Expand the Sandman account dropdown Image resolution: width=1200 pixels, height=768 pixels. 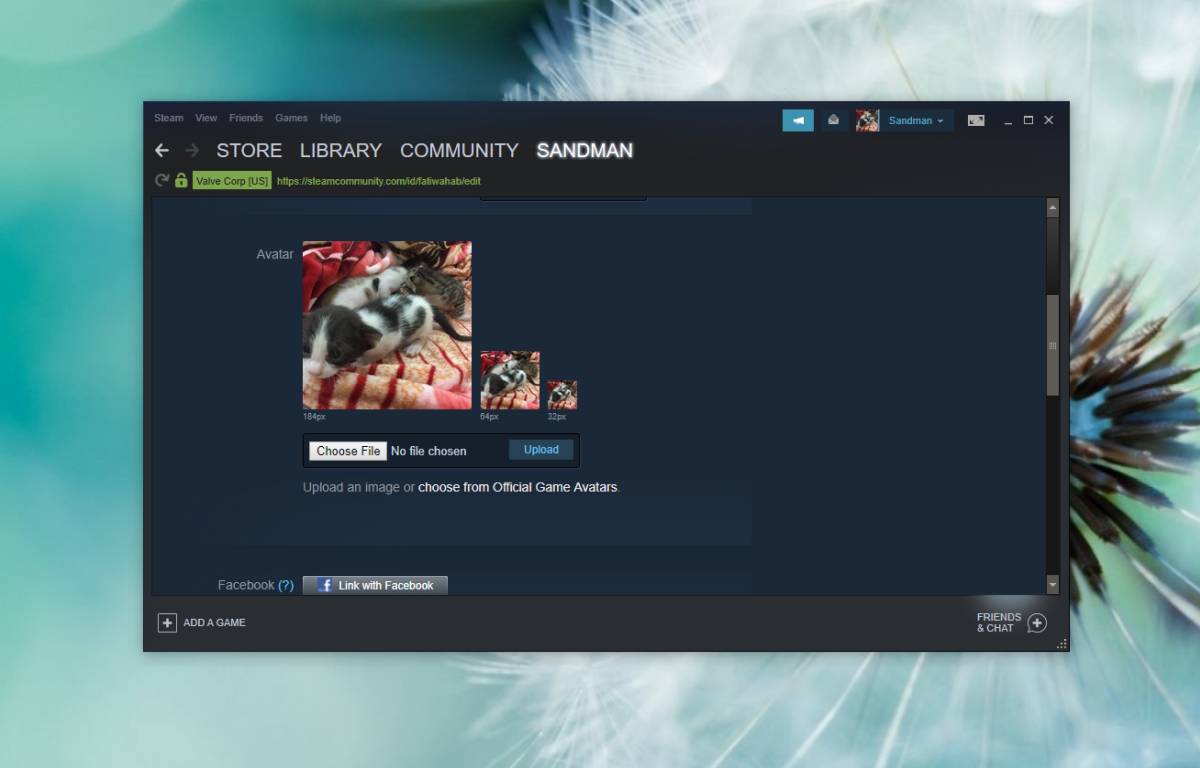coord(916,120)
